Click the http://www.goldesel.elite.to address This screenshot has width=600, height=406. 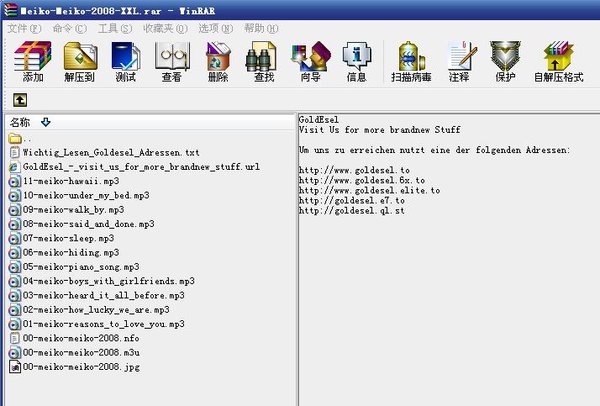(x=369, y=190)
